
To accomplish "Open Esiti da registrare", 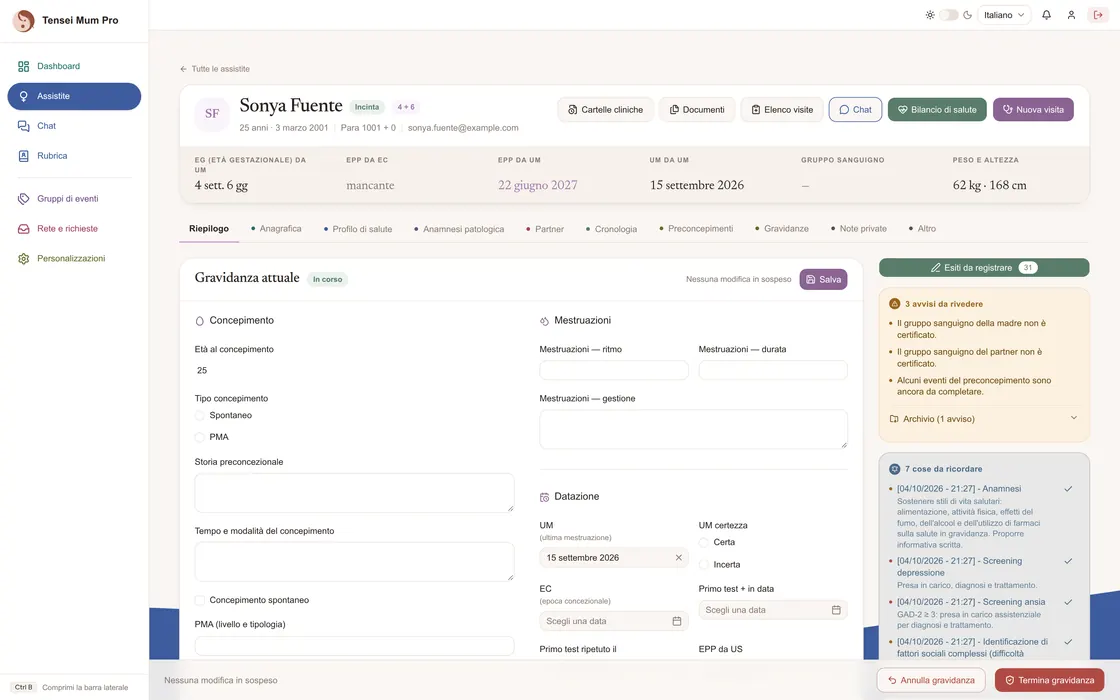I will coord(984,268).
